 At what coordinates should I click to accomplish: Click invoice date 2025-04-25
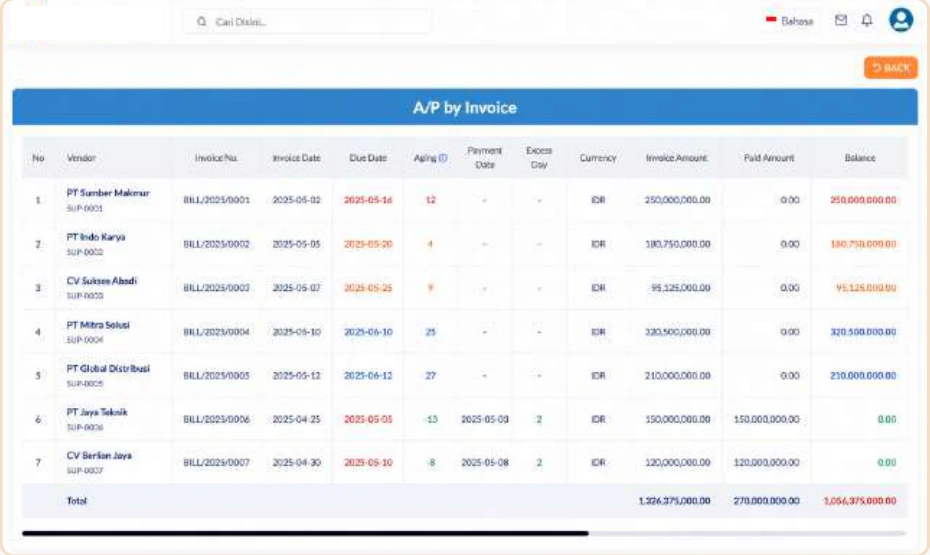tap(296, 419)
